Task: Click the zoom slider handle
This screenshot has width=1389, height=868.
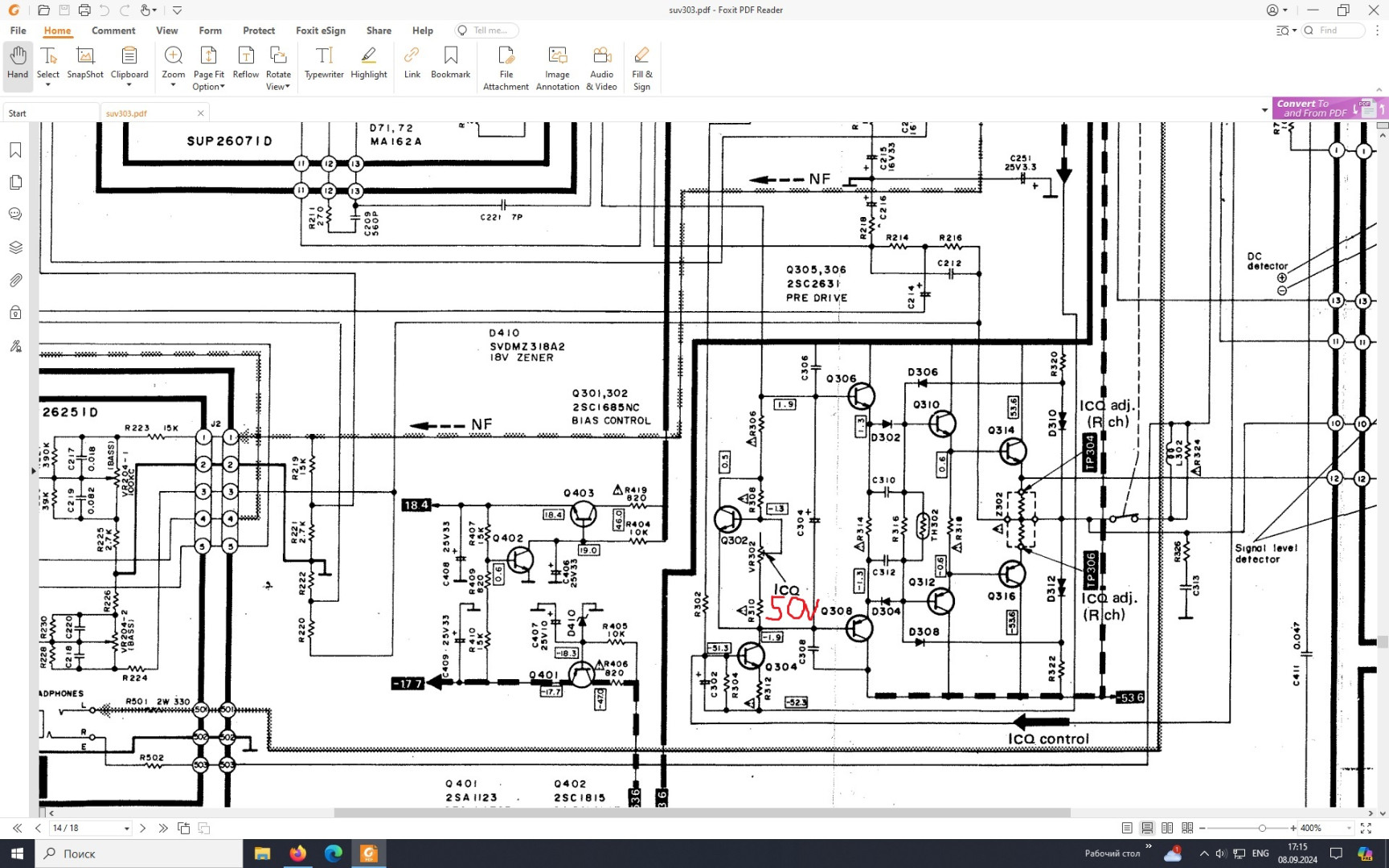Action: [x=1262, y=828]
